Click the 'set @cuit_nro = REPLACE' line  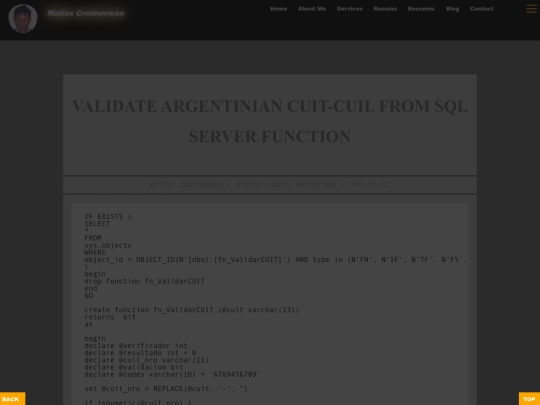(166, 389)
